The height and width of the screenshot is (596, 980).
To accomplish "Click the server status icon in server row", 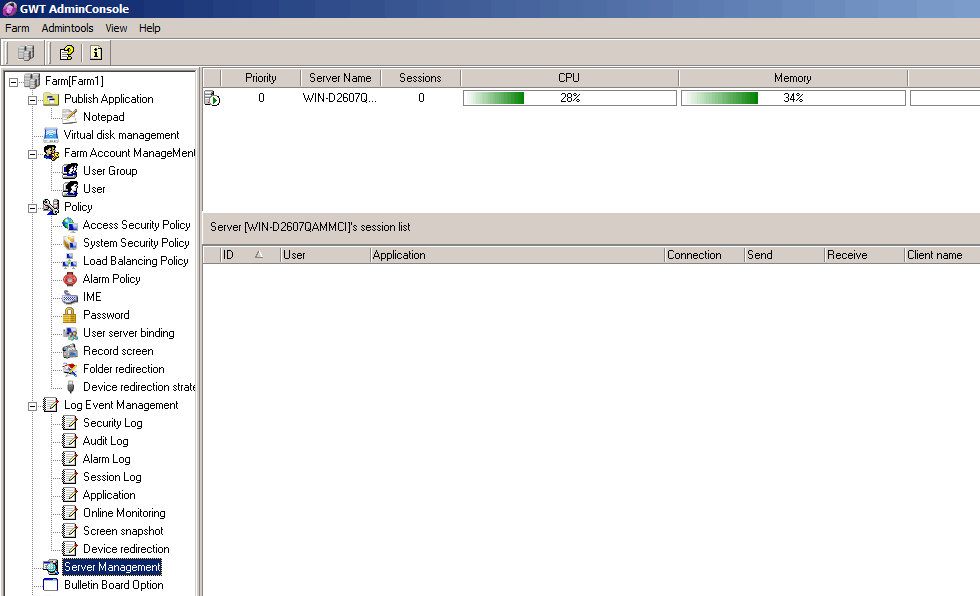I will click(212, 98).
